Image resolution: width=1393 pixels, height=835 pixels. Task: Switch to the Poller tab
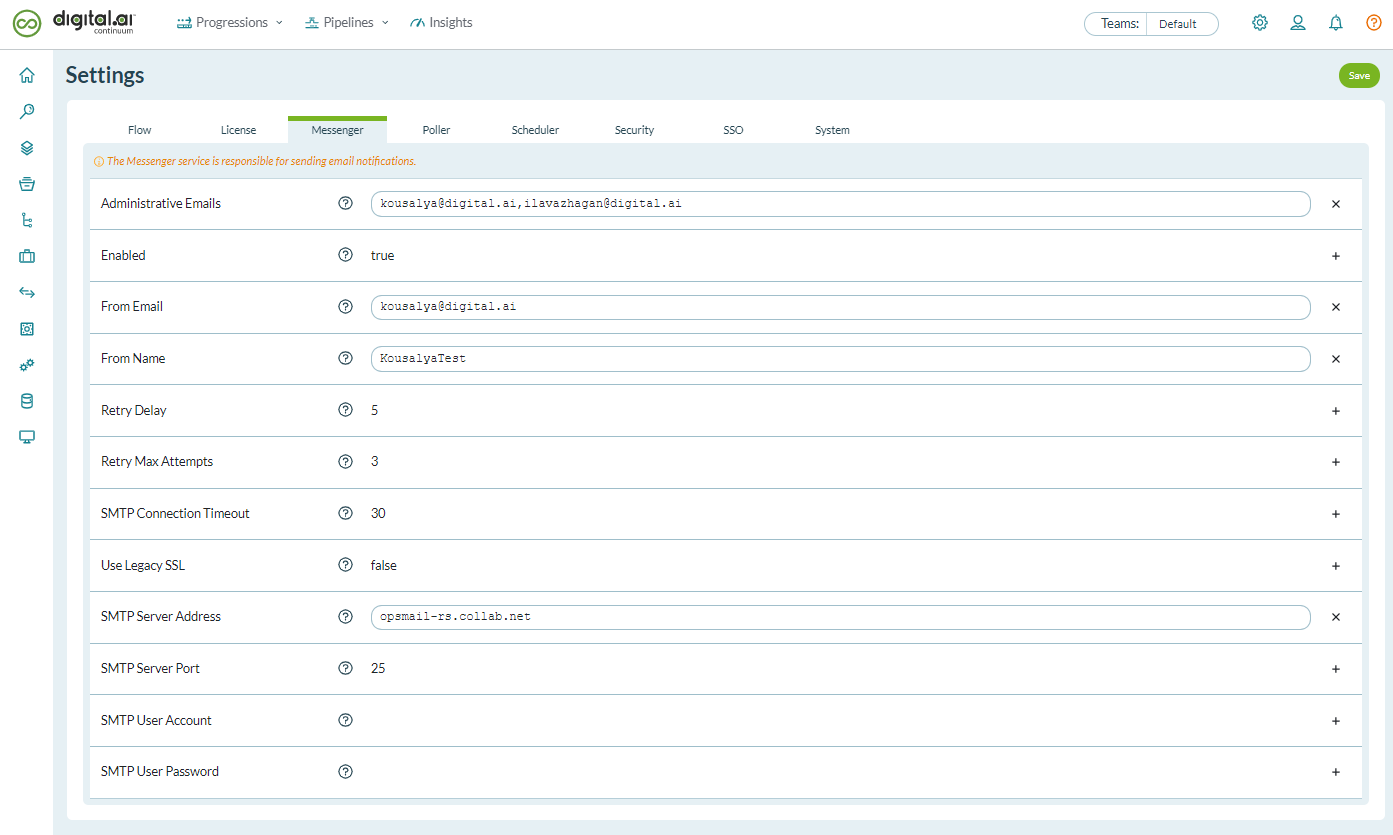pos(436,130)
